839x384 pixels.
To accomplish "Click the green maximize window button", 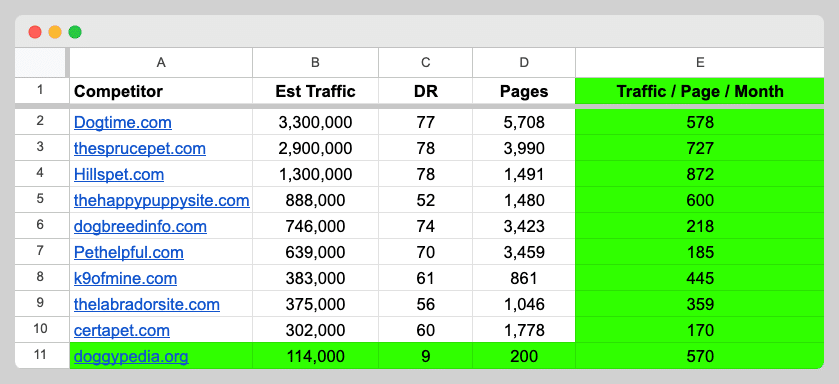I will coord(75,32).
